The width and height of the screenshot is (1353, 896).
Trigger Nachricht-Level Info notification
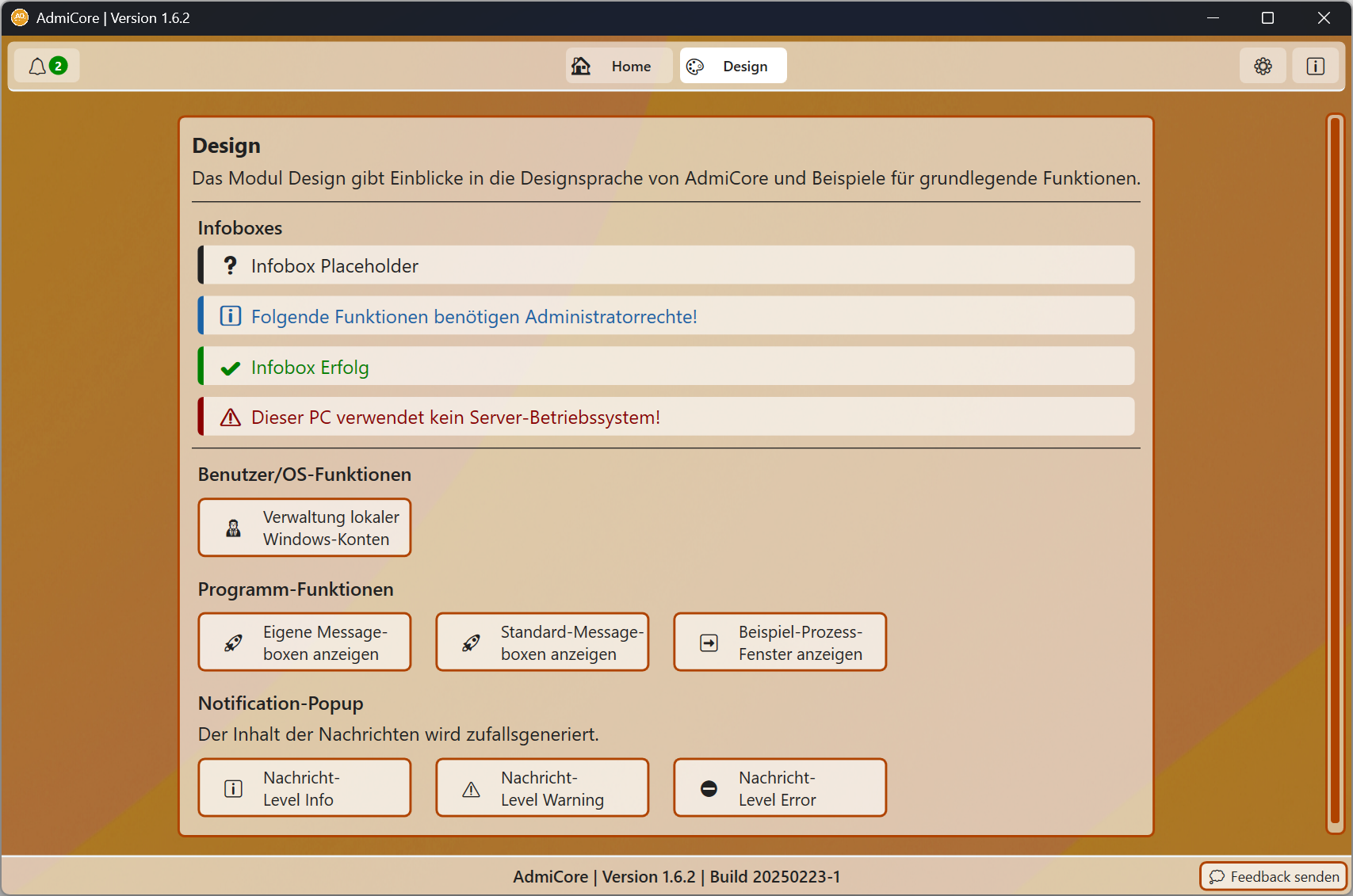click(x=304, y=787)
